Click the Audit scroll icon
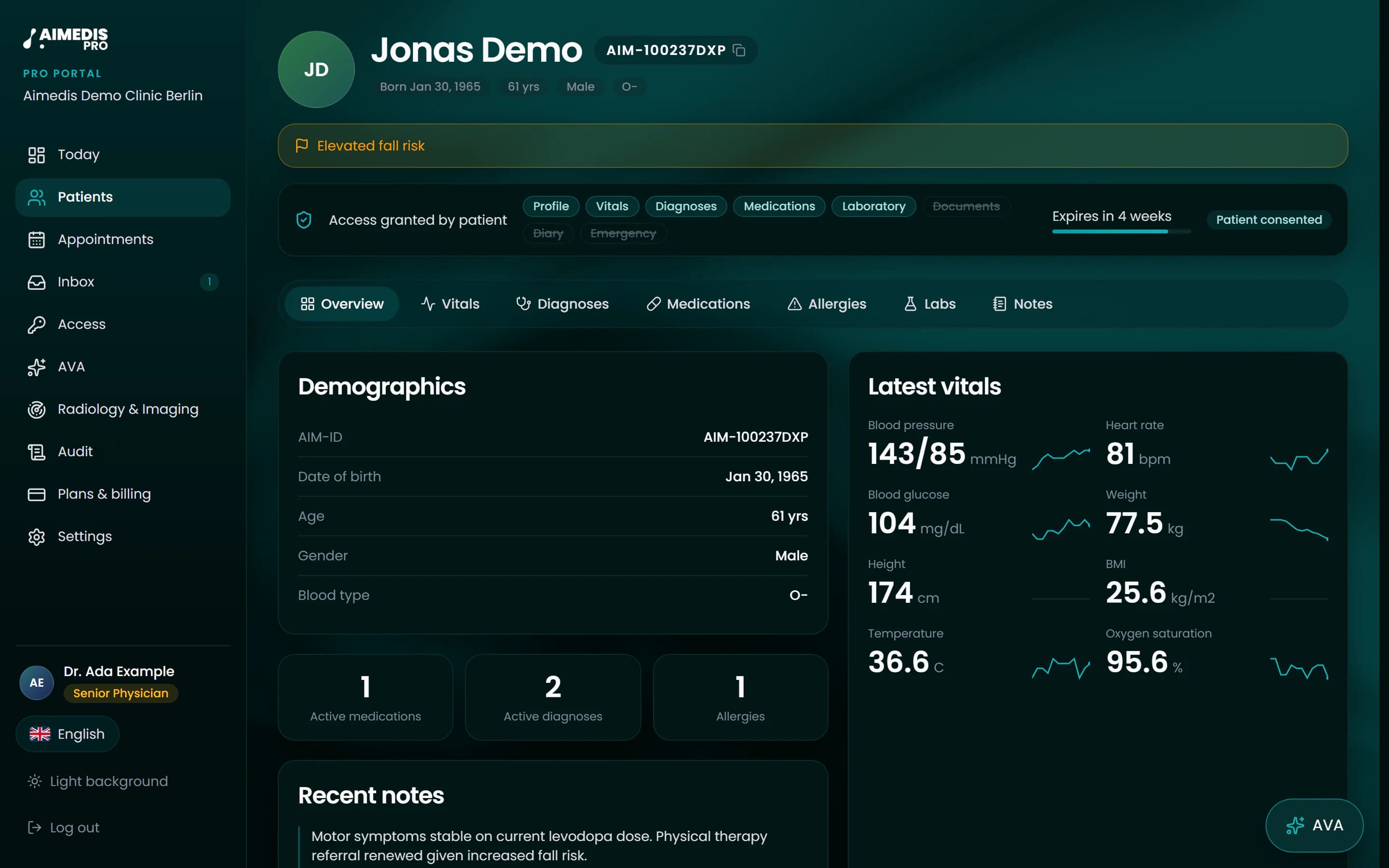Screen dimensions: 1389x868 37,452
